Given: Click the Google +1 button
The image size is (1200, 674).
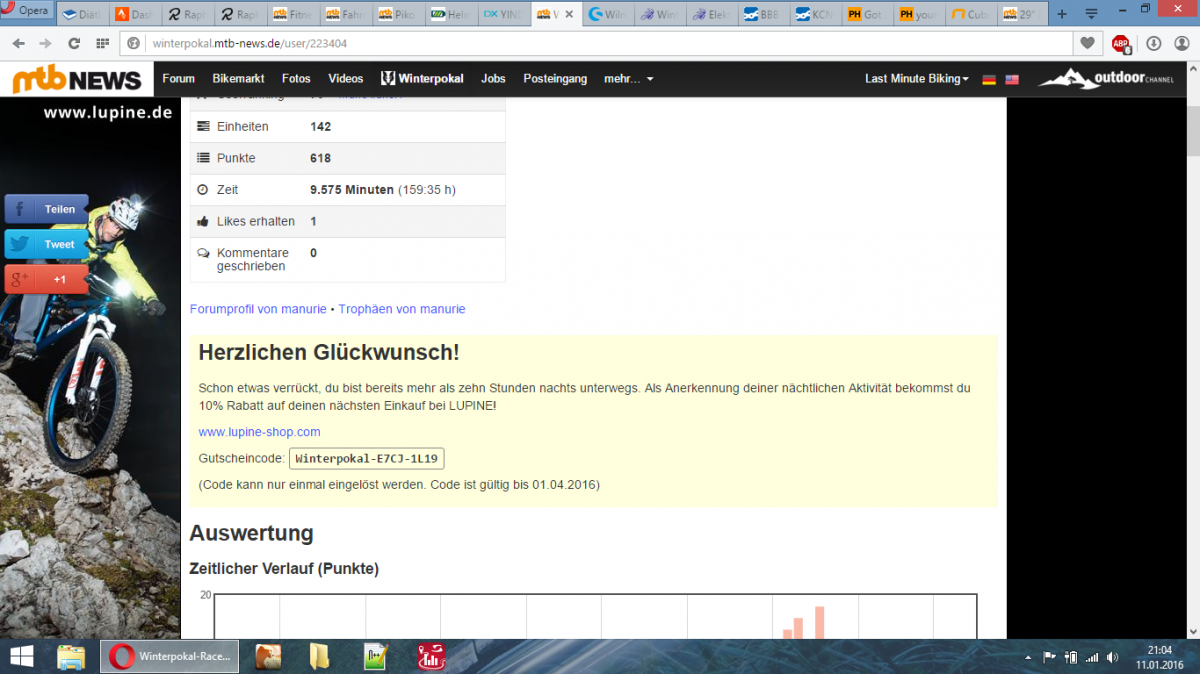Looking at the screenshot, I should coord(46,279).
